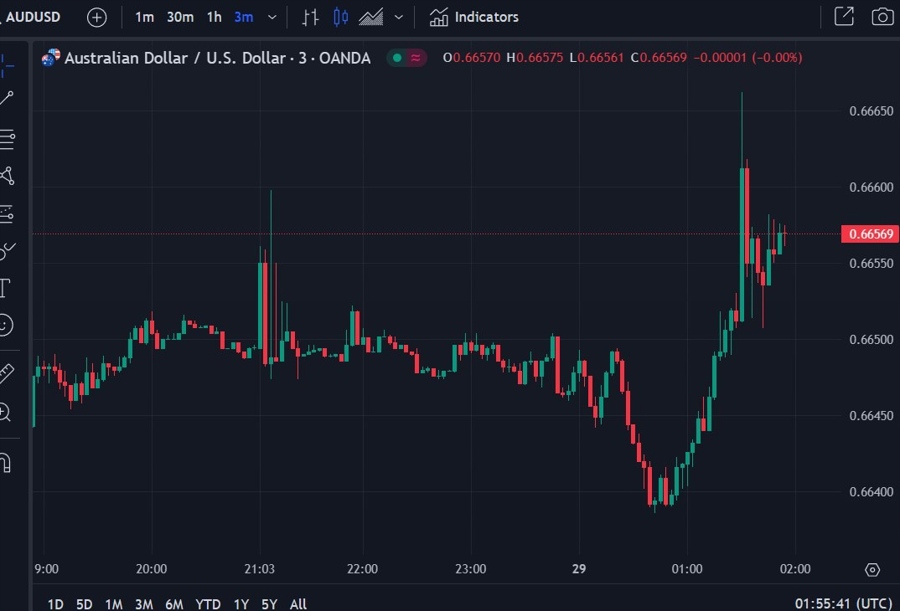This screenshot has height=611, width=900.
Task: Expand the chart style dropdown
Action: pos(398,17)
